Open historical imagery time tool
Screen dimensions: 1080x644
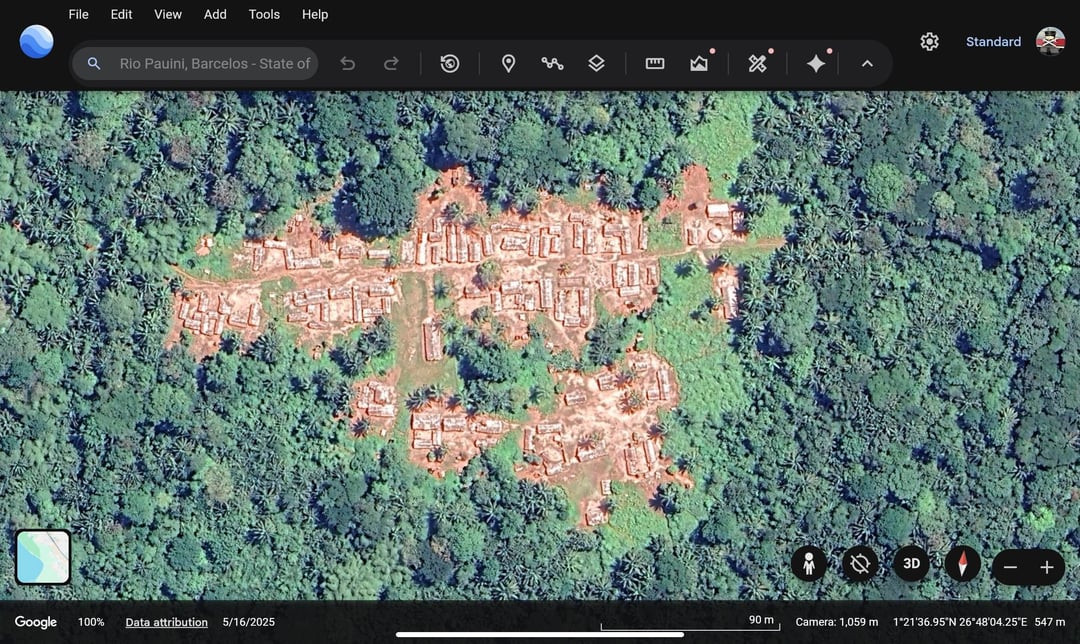(450, 64)
